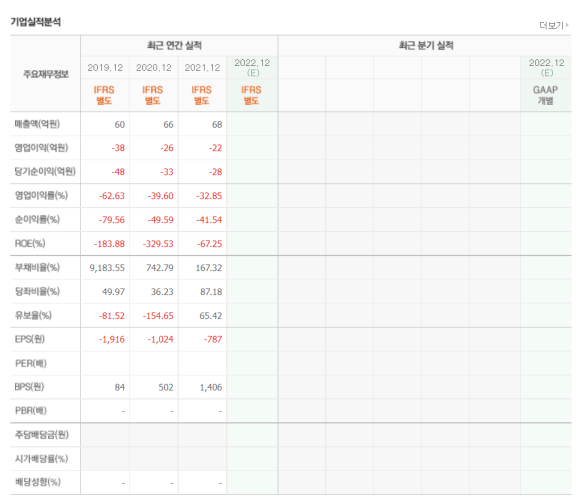Click the operating margin value -32.85
Image resolution: width=580 pixels, height=502 pixels.
tap(209, 196)
